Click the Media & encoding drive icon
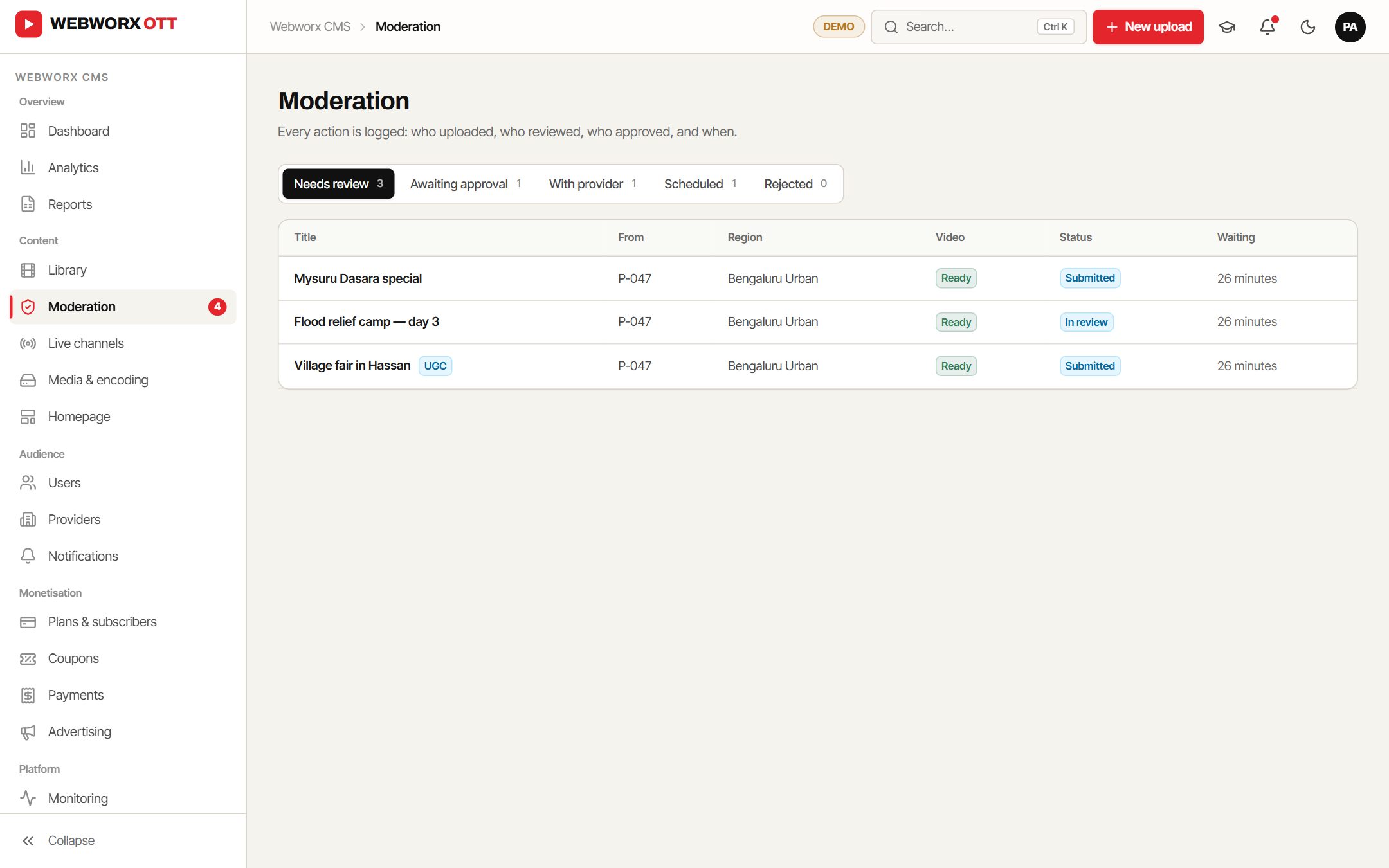Image resolution: width=1389 pixels, height=868 pixels. pyautogui.click(x=28, y=380)
